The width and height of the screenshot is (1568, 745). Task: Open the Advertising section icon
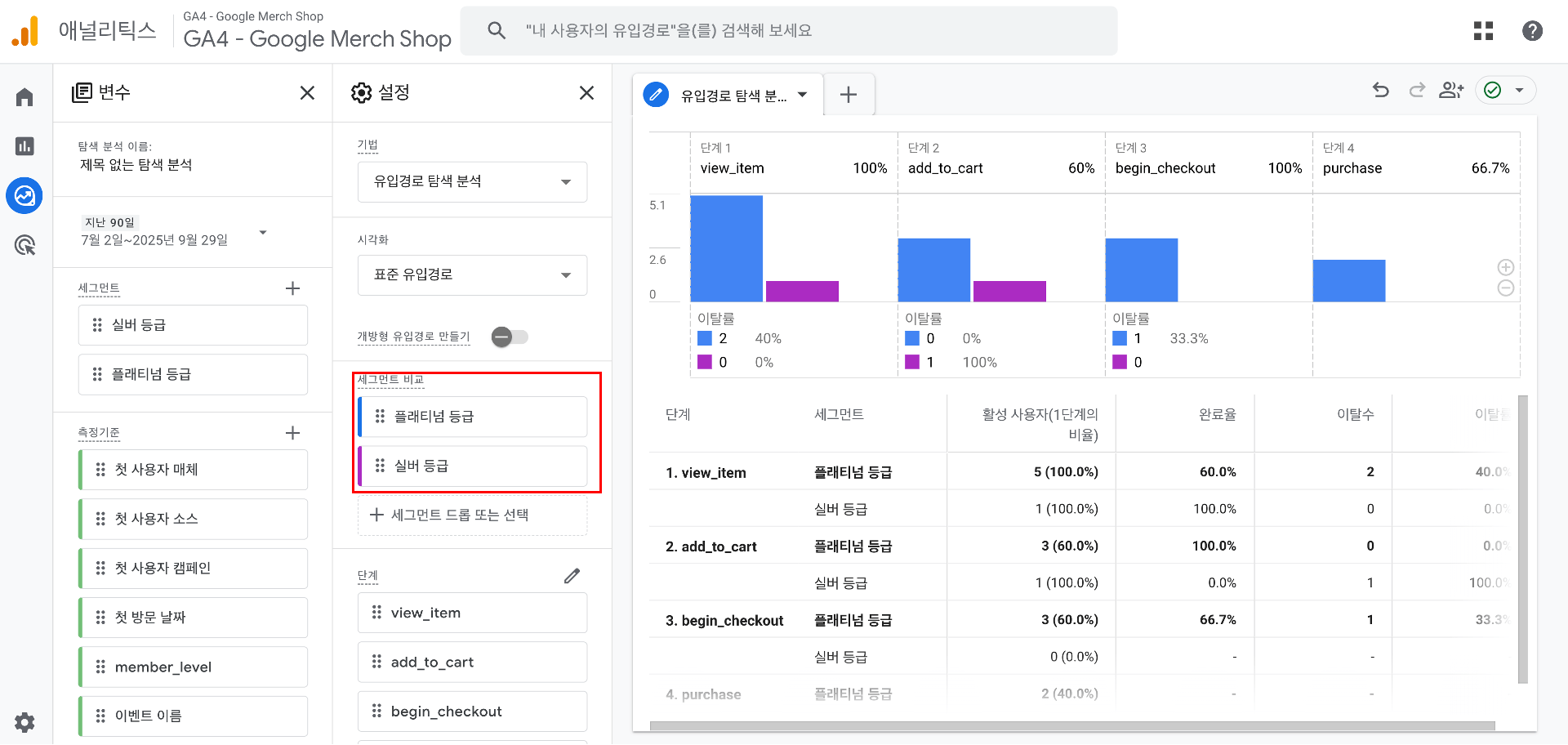pyautogui.click(x=24, y=245)
